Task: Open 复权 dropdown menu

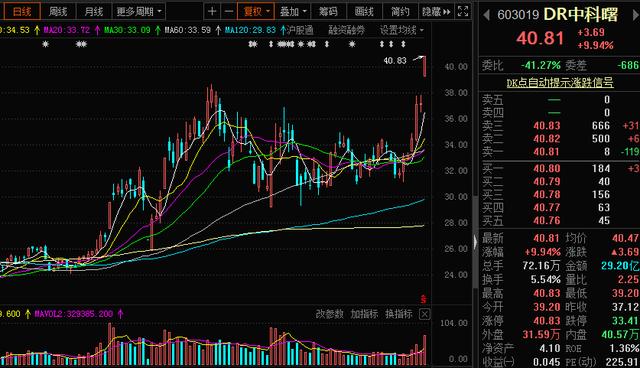Action: pyautogui.click(x=256, y=11)
